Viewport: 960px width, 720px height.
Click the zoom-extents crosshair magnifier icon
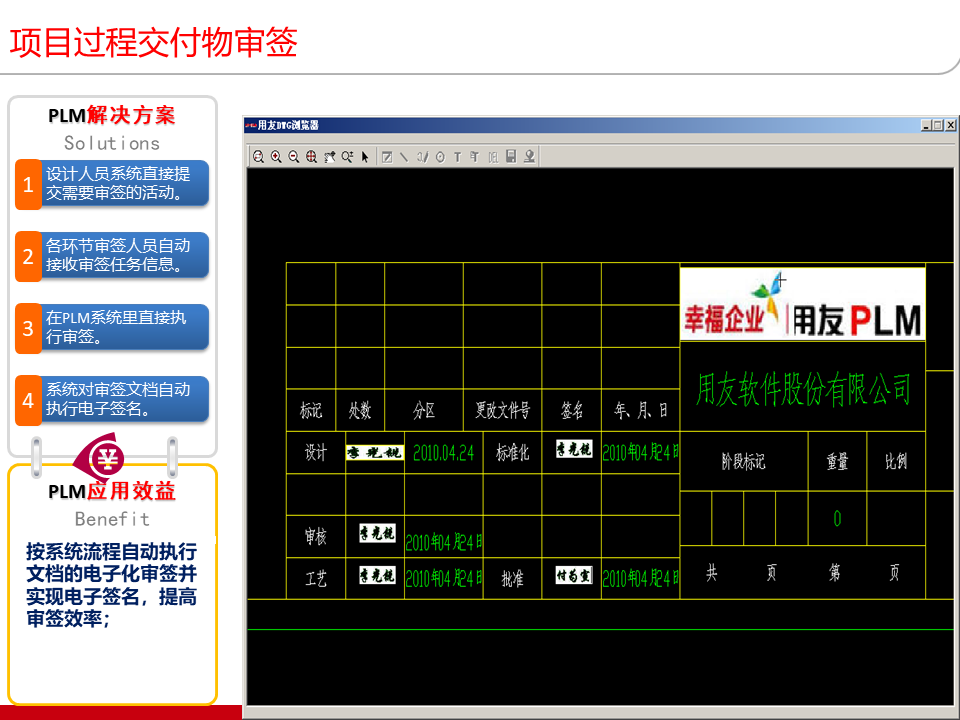click(312, 157)
